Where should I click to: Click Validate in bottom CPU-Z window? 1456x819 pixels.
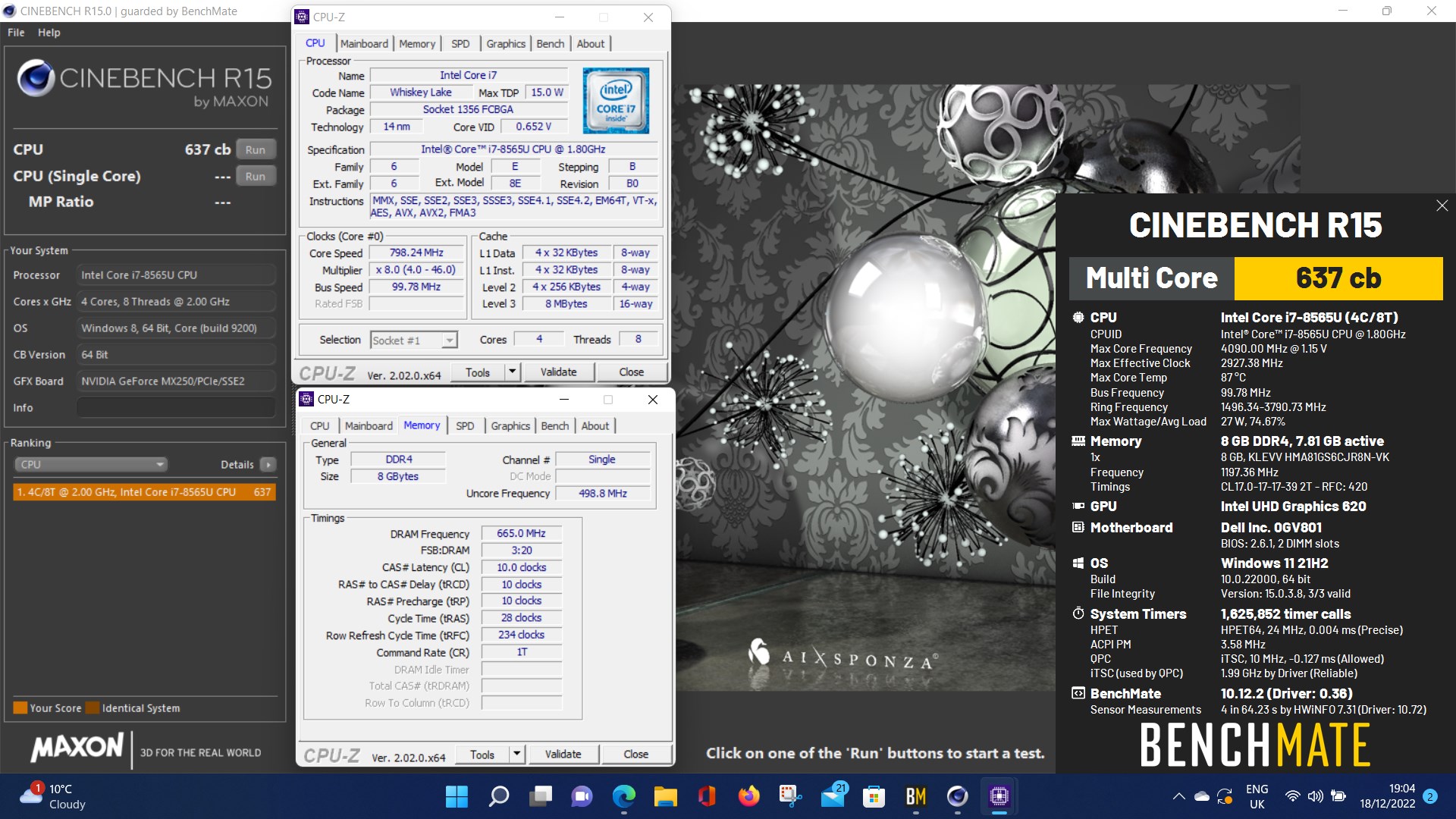563,755
